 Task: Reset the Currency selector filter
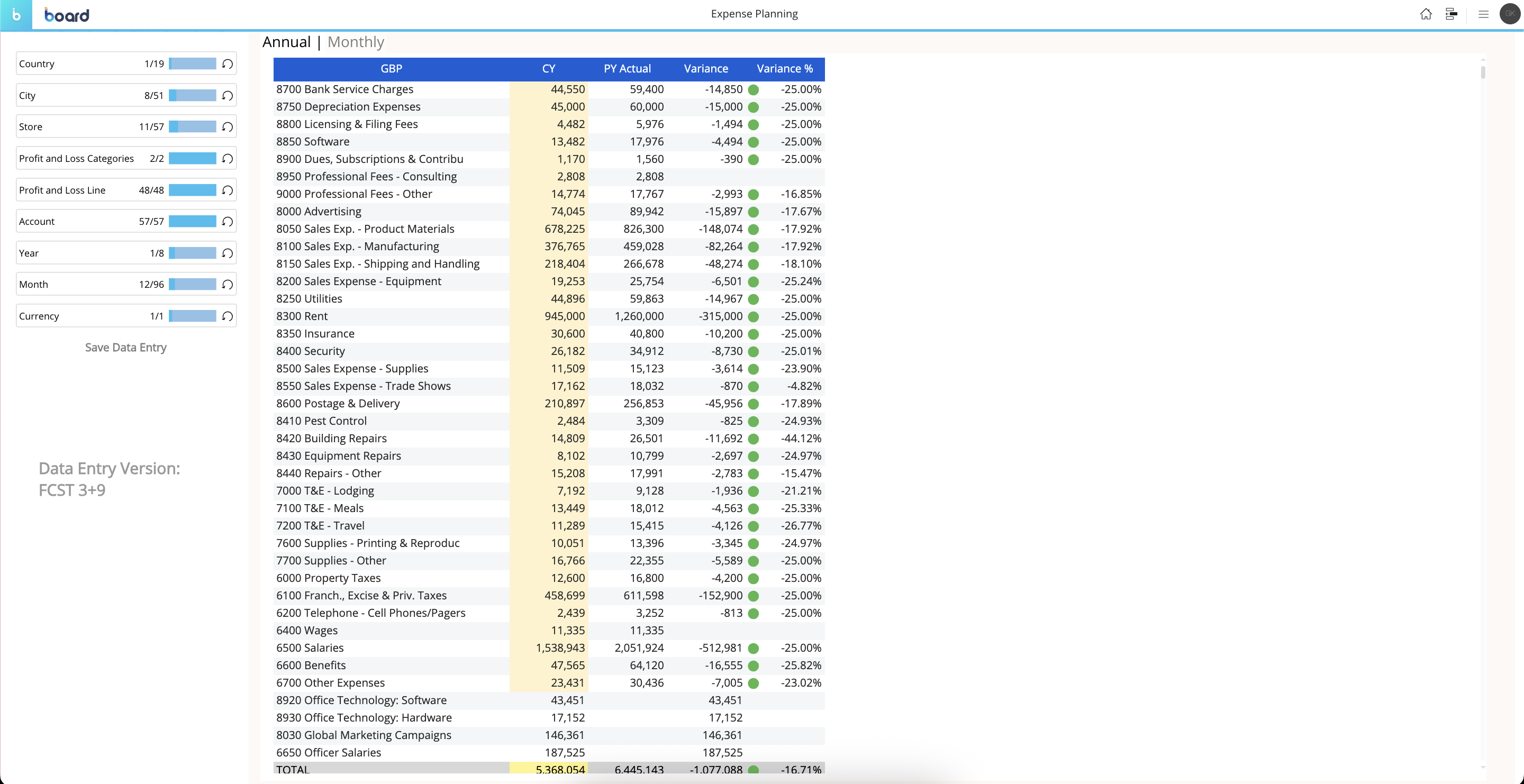[x=227, y=316]
